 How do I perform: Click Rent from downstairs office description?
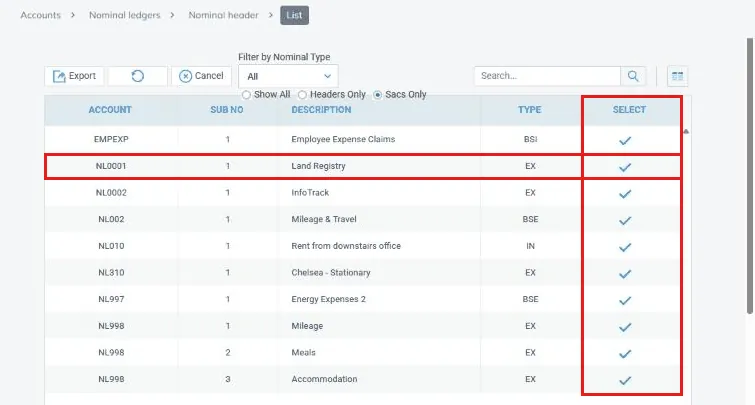[x=346, y=246]
